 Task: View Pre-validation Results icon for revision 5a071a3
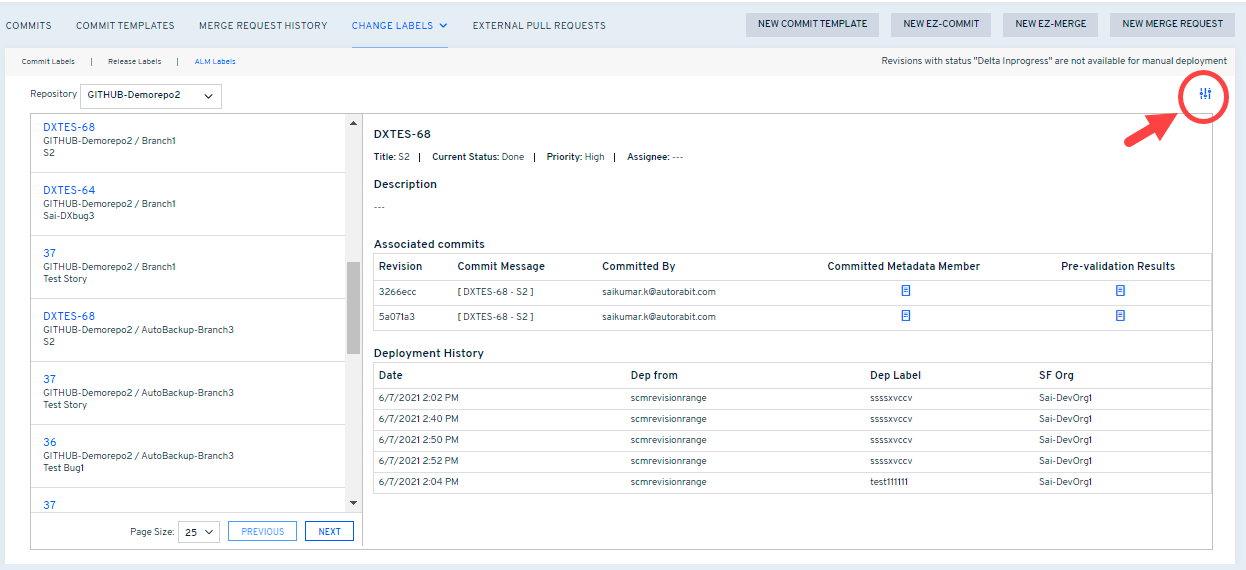[x=1120, y=315]
